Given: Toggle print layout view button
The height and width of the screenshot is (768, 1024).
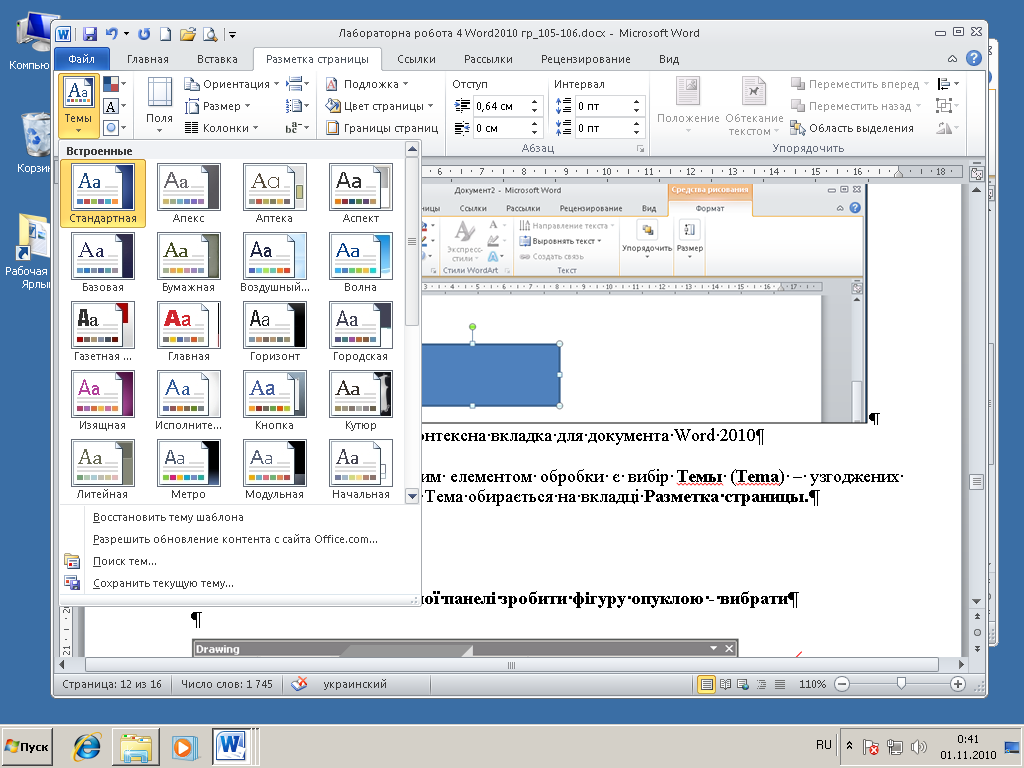Looking at the screenshot, I should click(706, 684).
